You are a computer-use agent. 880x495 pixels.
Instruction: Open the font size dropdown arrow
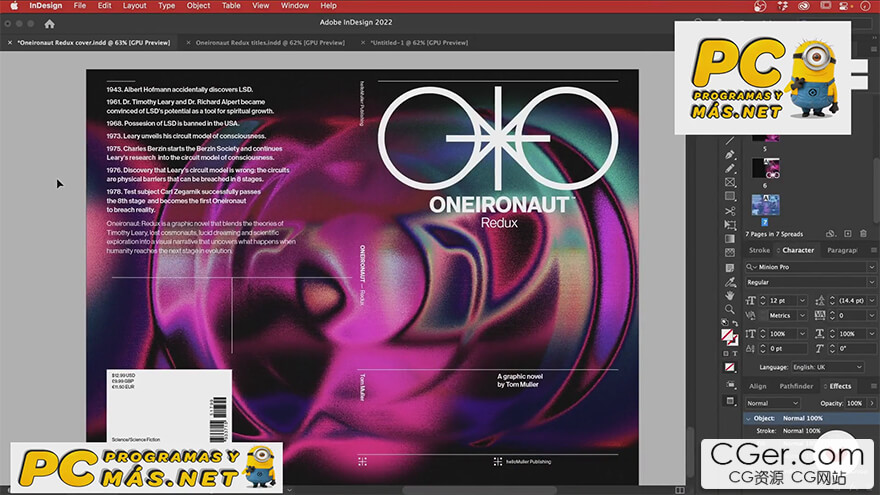coord(802,301)
